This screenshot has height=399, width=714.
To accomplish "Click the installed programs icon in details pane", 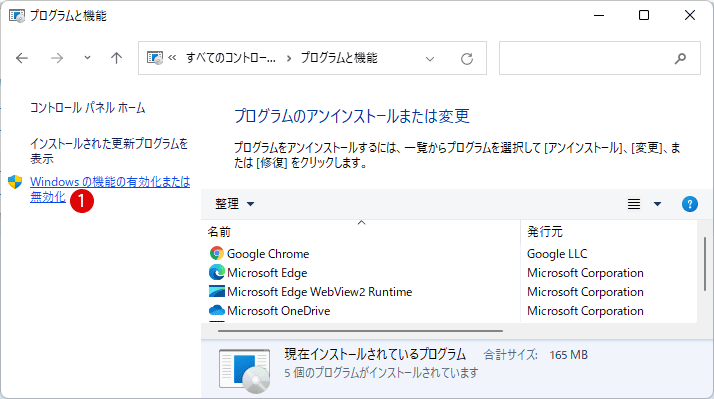I will tap(245, 370).
